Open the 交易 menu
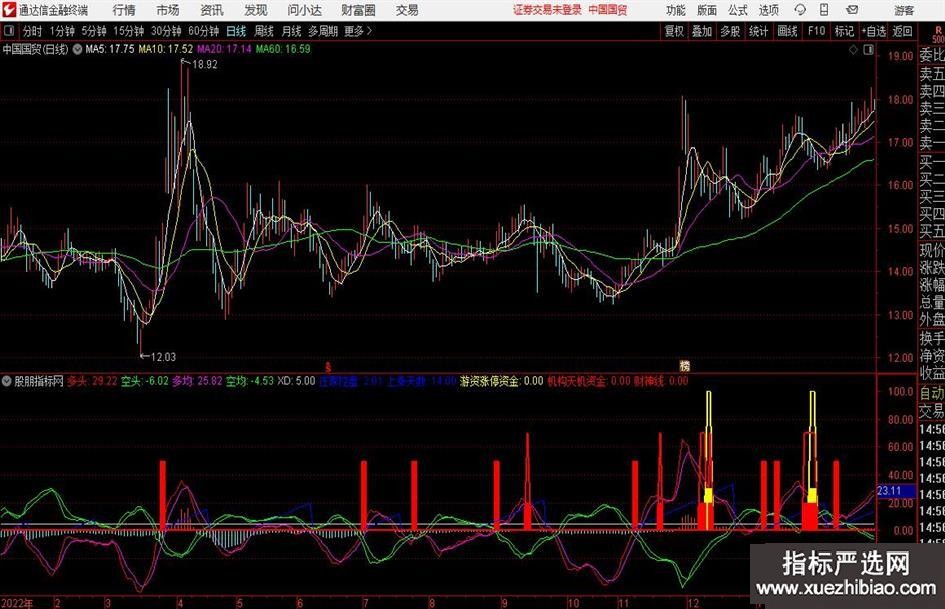The width and height of the screenshot is (945, 609). point(407,10)
